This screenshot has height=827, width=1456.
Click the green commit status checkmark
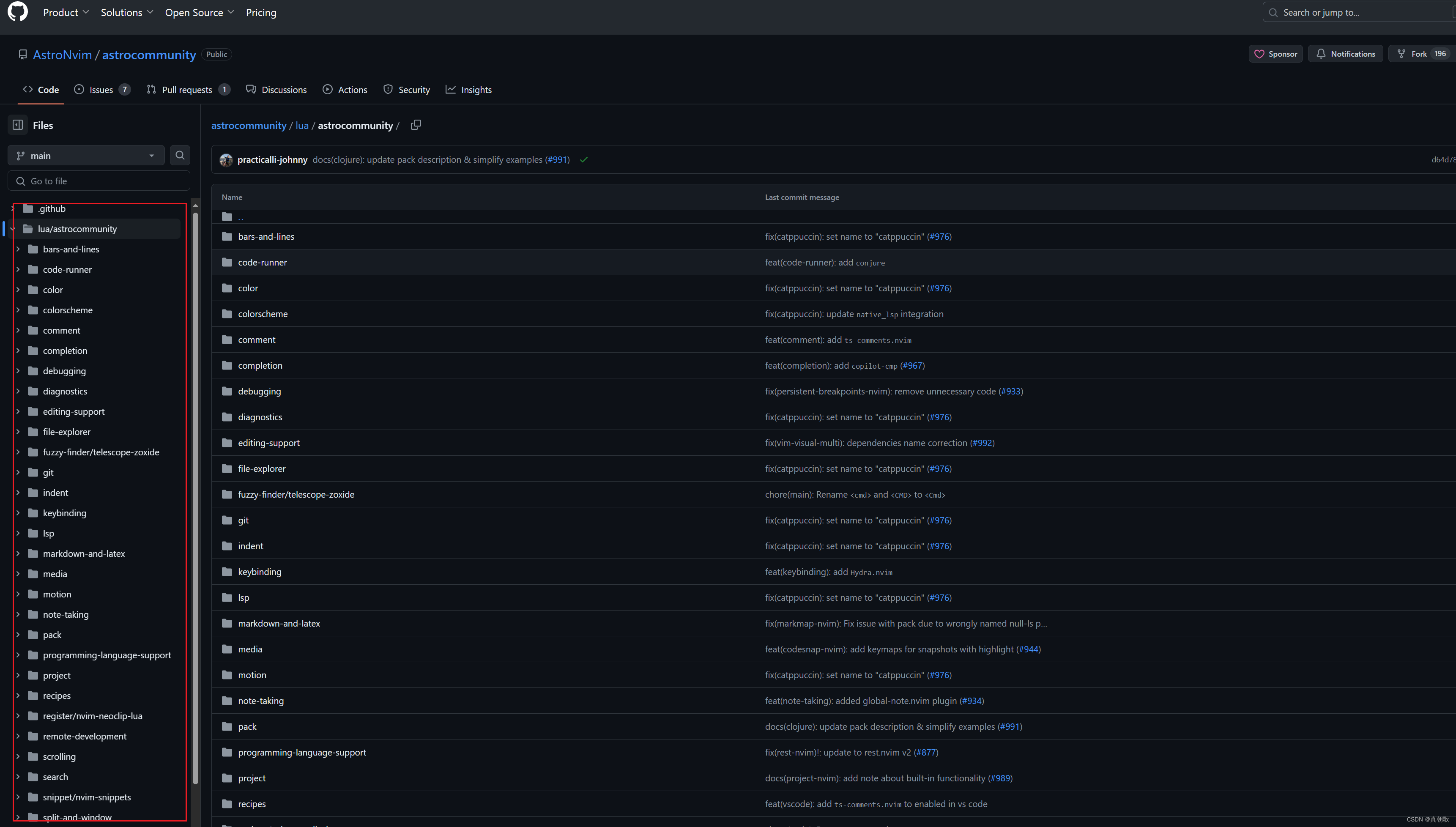point(584,159)
